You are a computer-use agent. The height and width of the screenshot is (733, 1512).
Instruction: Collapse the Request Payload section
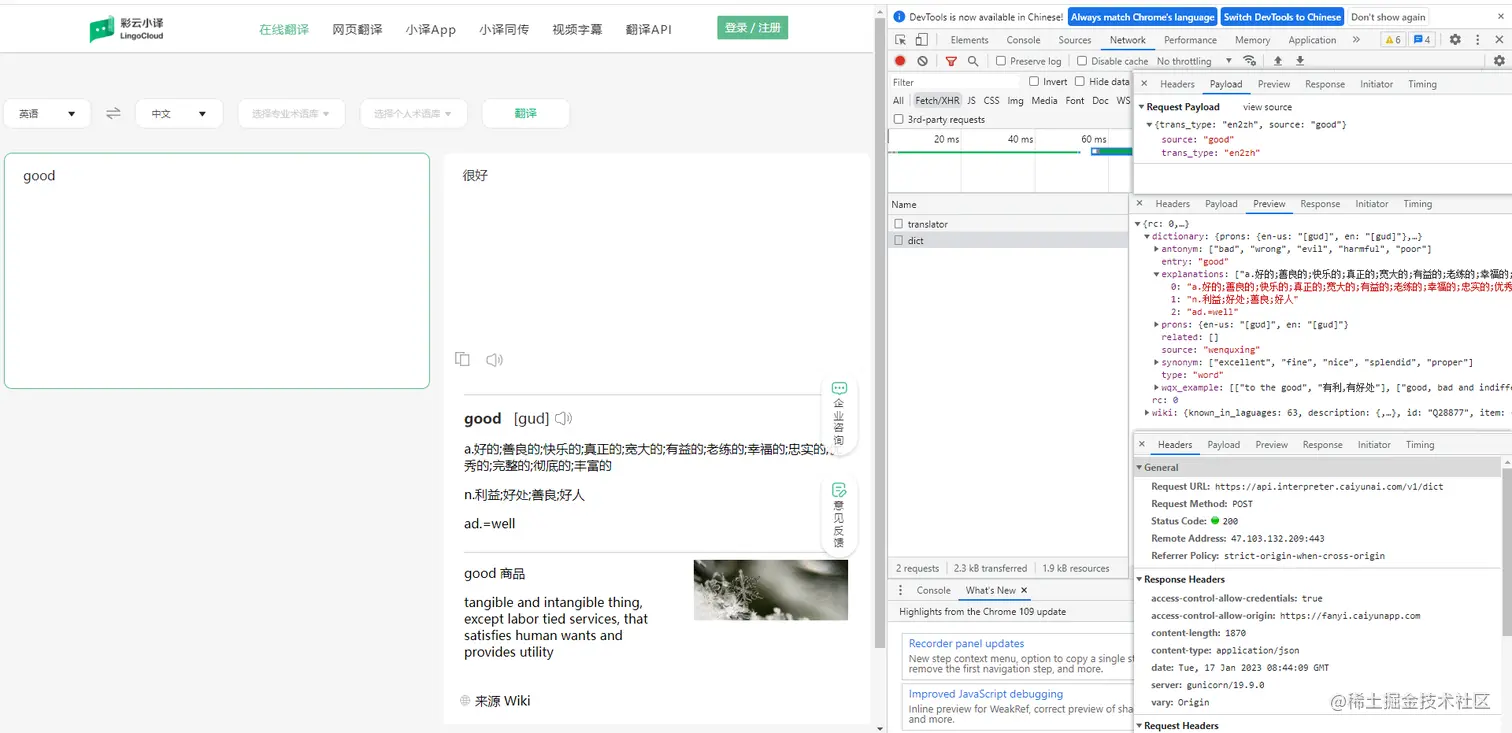[1141, 107]
